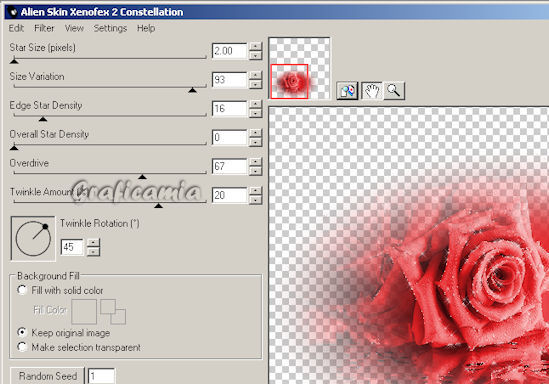The image size is (549, 384).
Task: Decrease Size Variation with down arrow
Action: coord(256,84)
